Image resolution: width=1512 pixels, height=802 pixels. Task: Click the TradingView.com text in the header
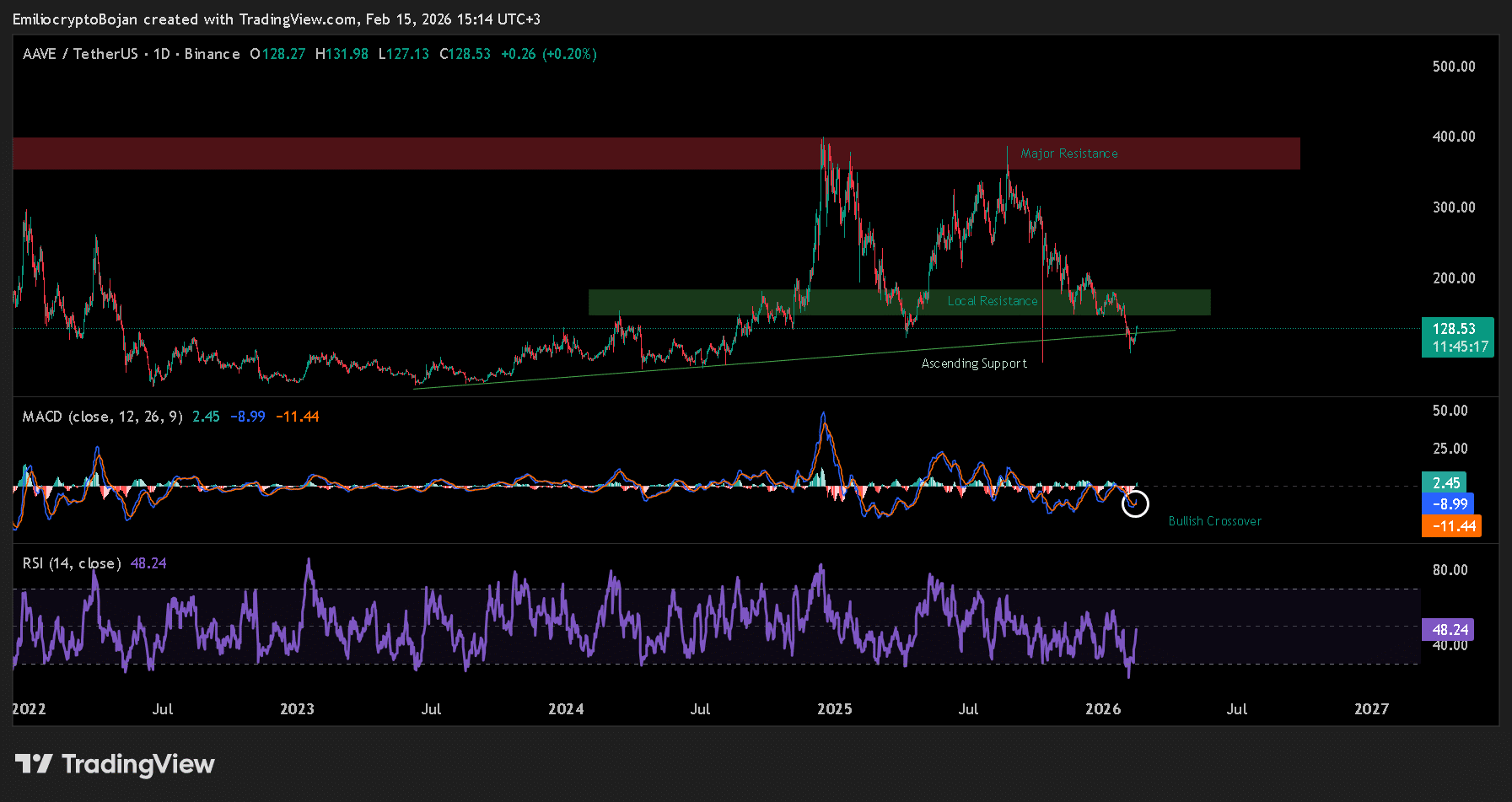coord(299,19)
